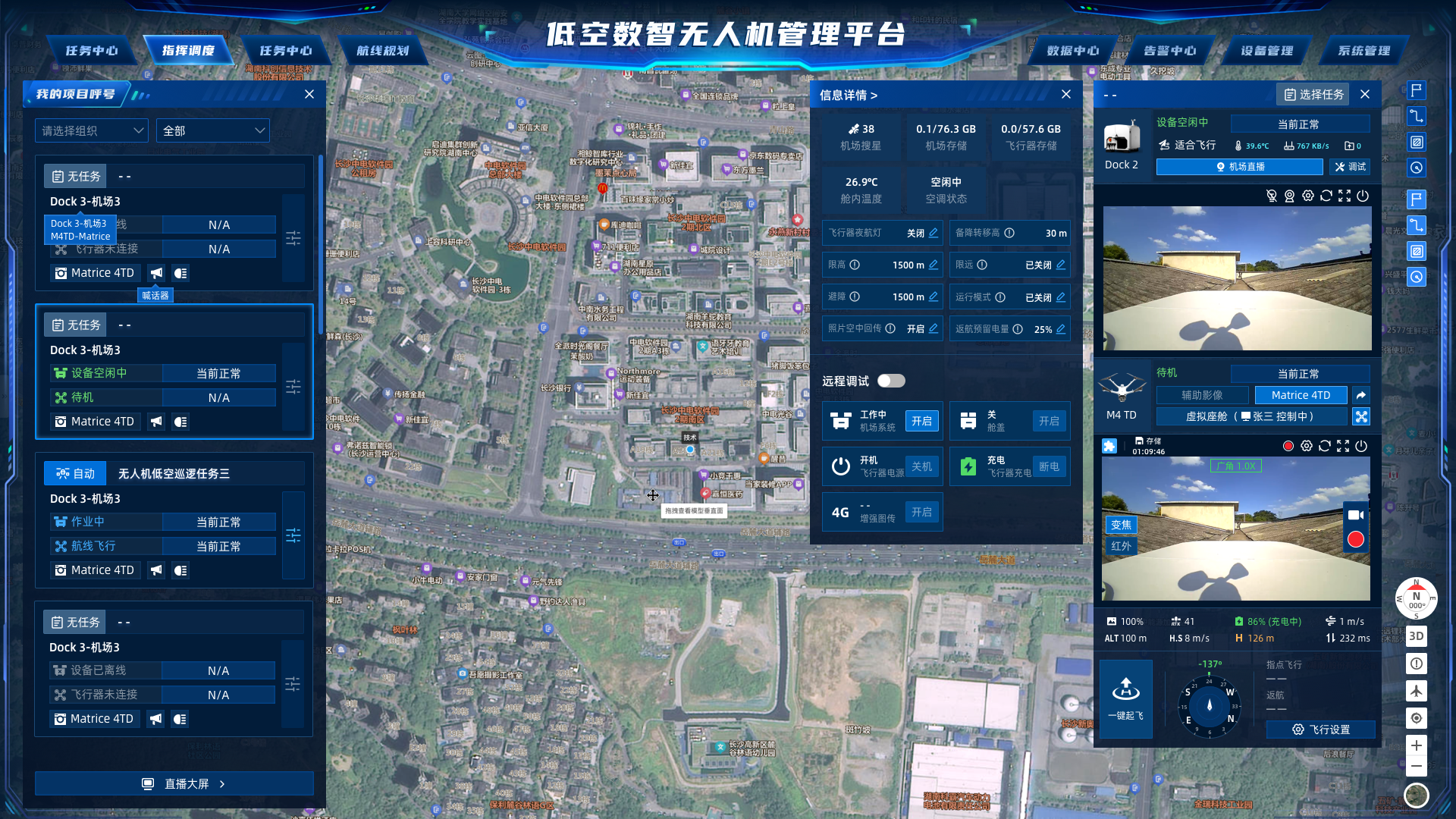Click map zoom in plus icon
The image size is (1456, 819).
[x=1416, y=745]
